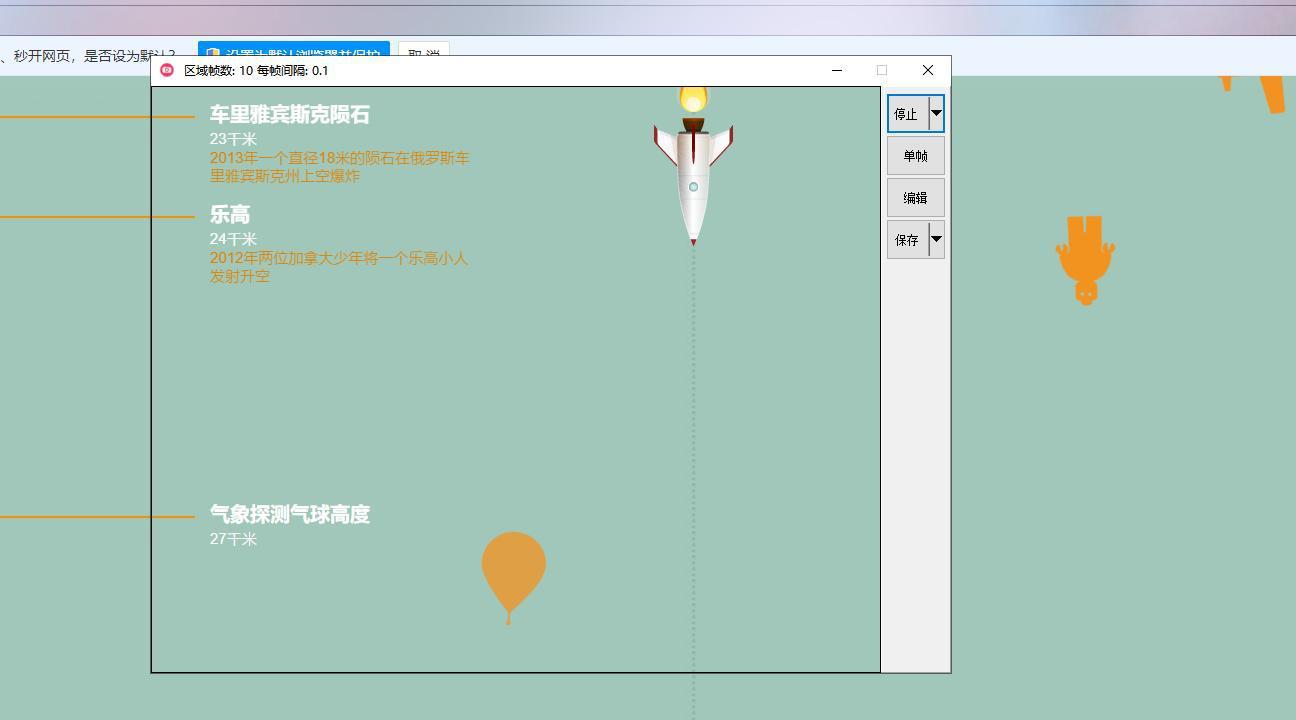Click the 保存 save button

pos(908,240)
